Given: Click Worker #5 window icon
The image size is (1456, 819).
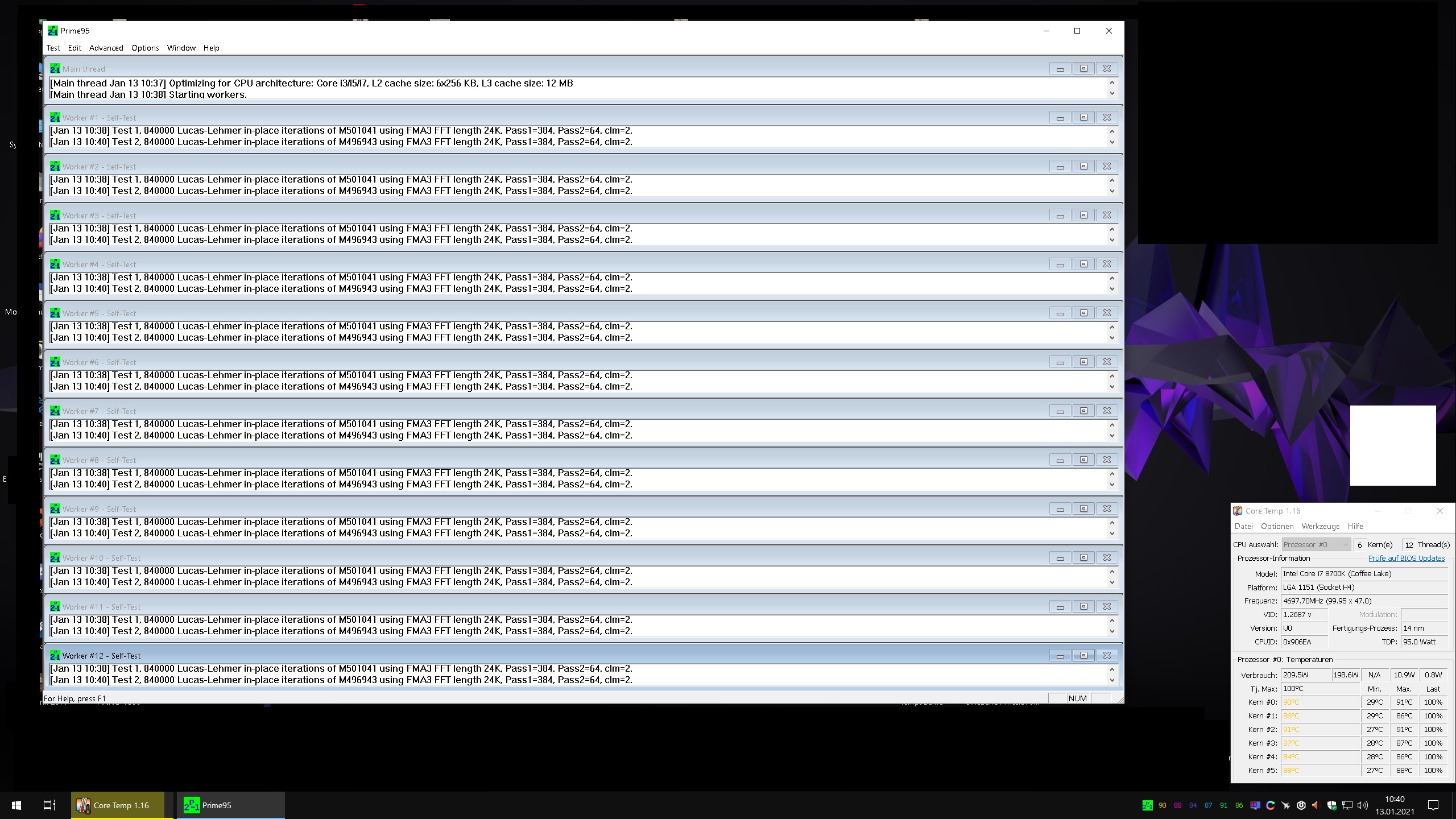Looking at the screenshot, I should click(55, 313).
